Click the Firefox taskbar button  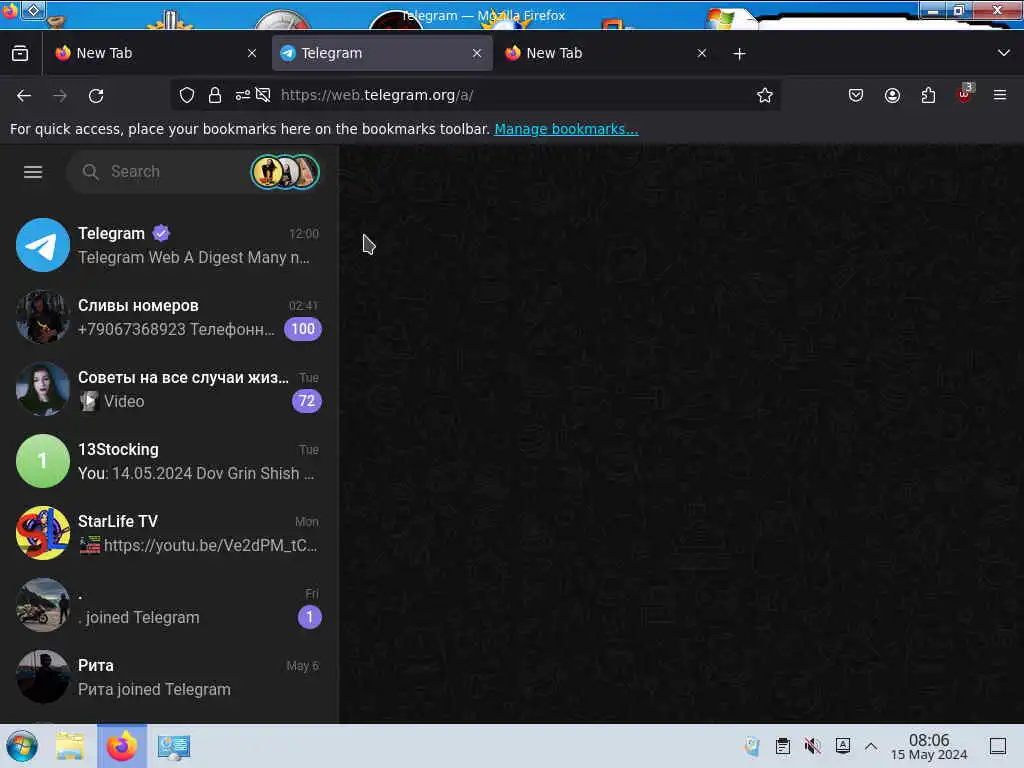click(122, 746)
